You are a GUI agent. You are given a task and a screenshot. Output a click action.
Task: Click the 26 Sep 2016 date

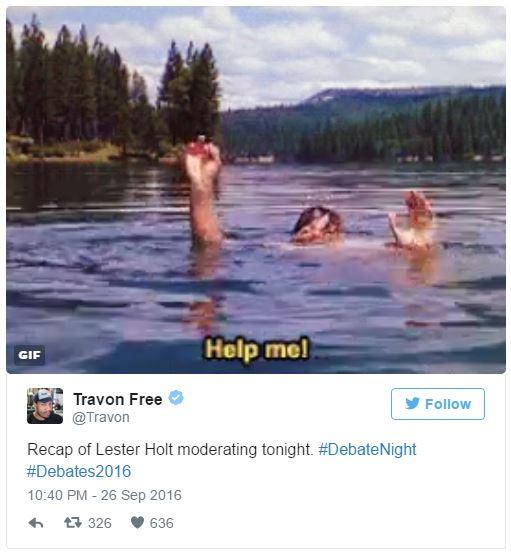pos(141,495)
